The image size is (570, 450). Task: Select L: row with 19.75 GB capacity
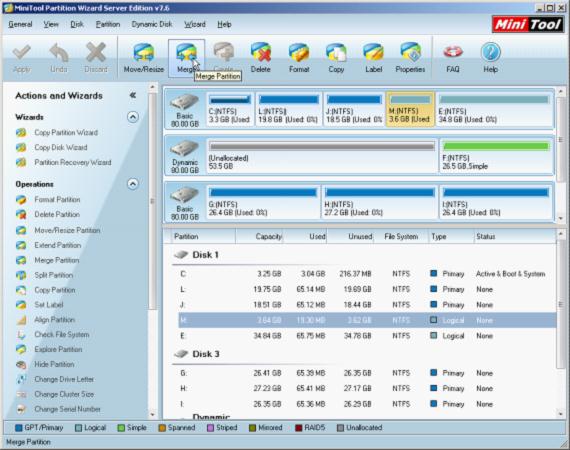367,289
